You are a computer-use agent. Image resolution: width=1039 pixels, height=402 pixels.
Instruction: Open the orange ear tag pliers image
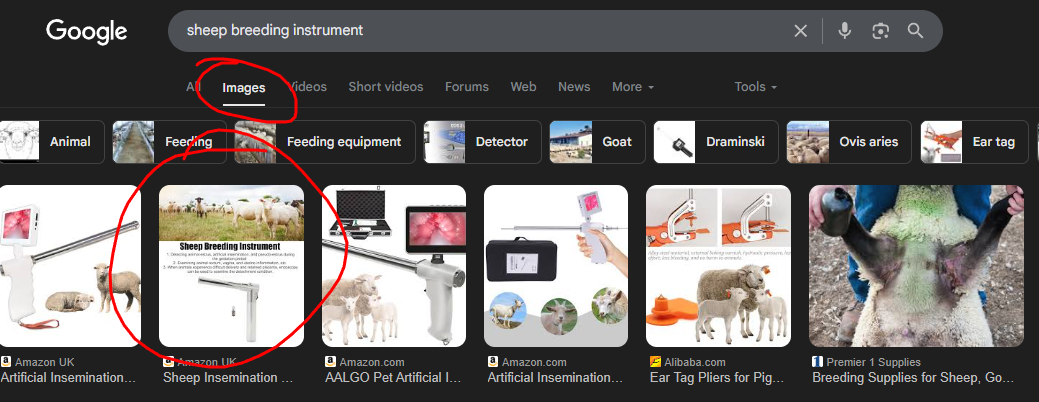pyautogui.click(x=718, y=266)
